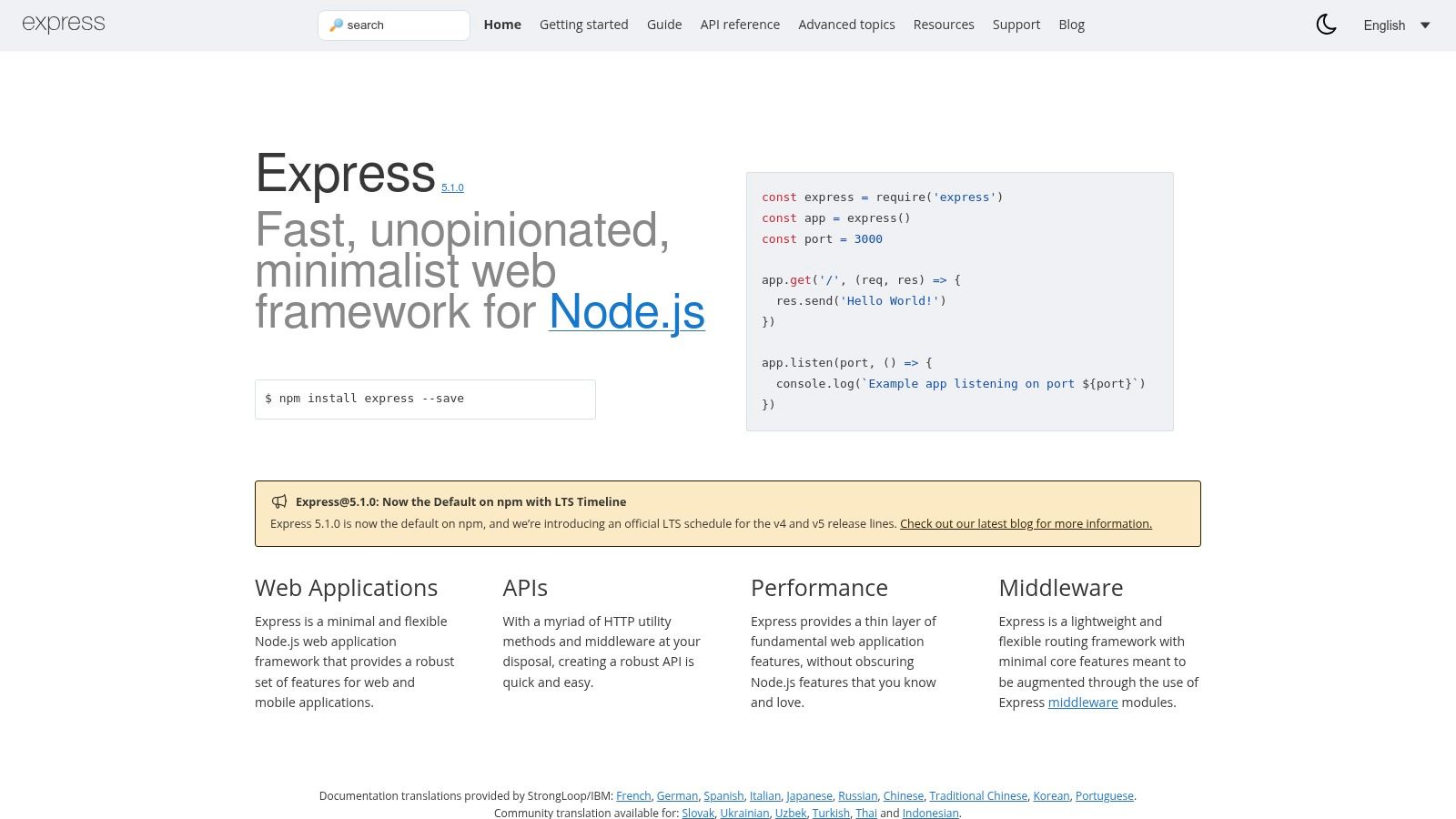Open Advanced topics menu
Viewport: 1456px width, 819px height.
tap(846, 25)
